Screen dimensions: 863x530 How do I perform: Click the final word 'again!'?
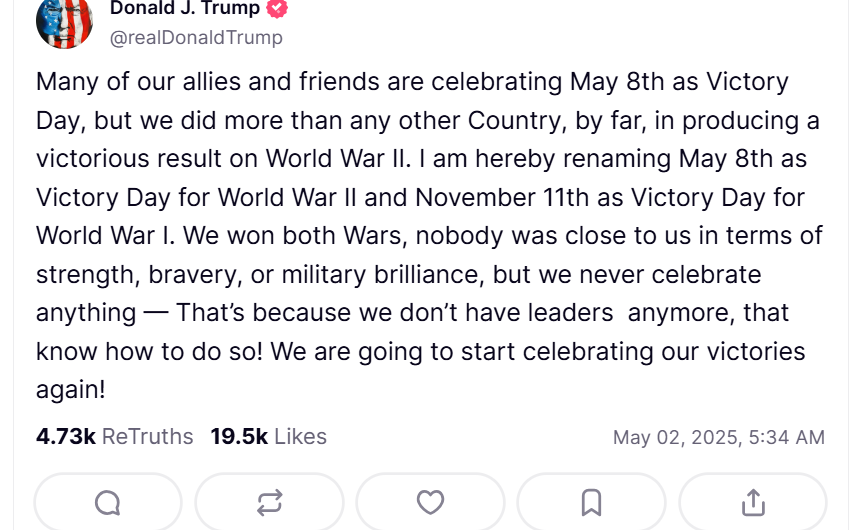coord(70,390)
